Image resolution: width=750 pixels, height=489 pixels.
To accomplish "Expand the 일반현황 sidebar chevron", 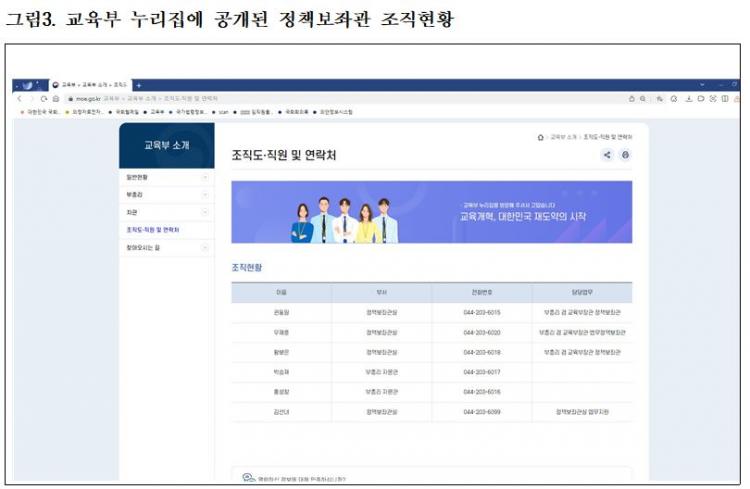I will click(205, 178).
